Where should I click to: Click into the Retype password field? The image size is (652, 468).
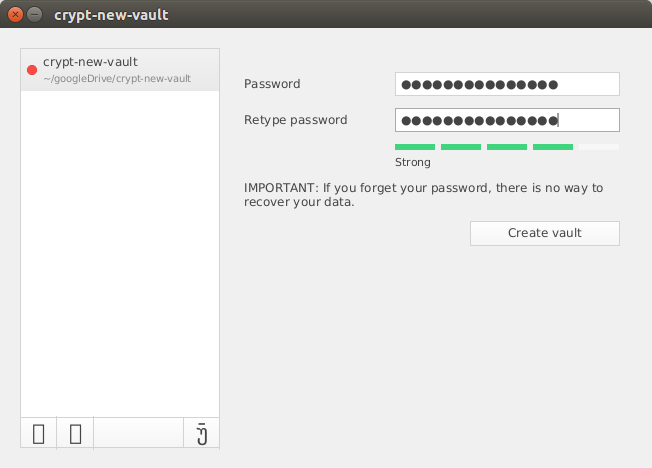pyautogui.click(x=507, y=120)
